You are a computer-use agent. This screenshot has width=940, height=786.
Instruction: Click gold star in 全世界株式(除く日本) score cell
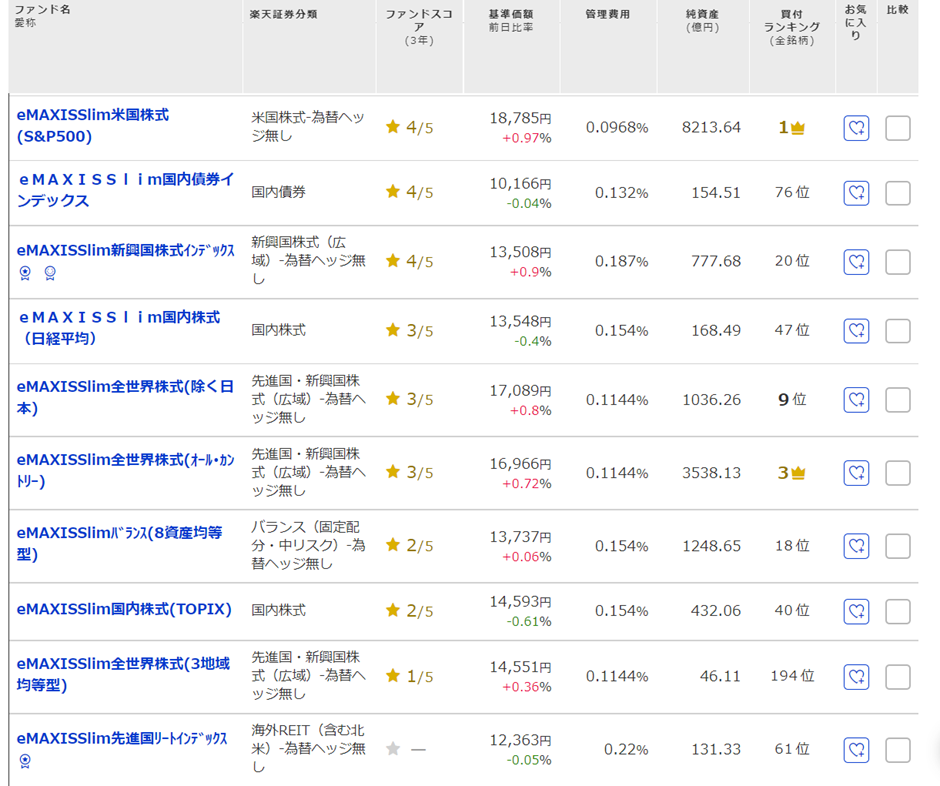(x=393, y=399)
